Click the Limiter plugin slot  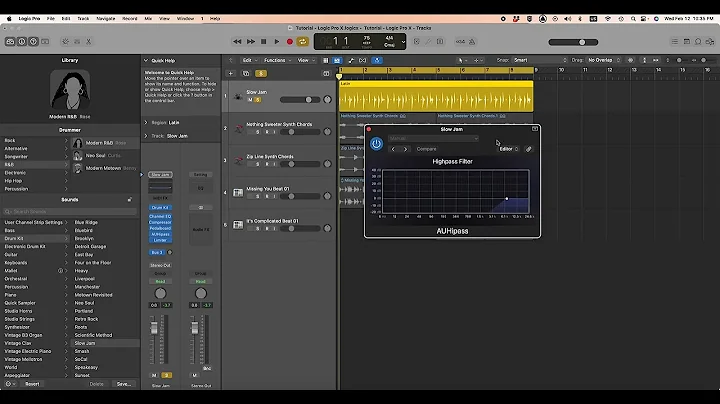[160, 240]
